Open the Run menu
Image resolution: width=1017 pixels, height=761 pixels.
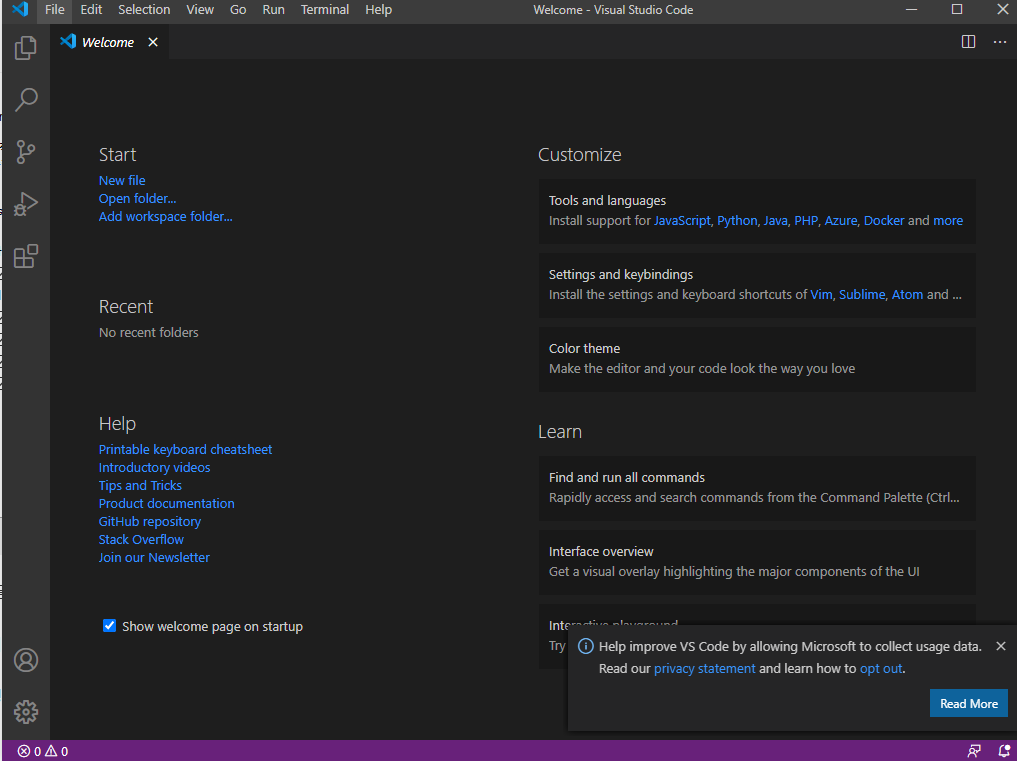(x=274, y=10)
